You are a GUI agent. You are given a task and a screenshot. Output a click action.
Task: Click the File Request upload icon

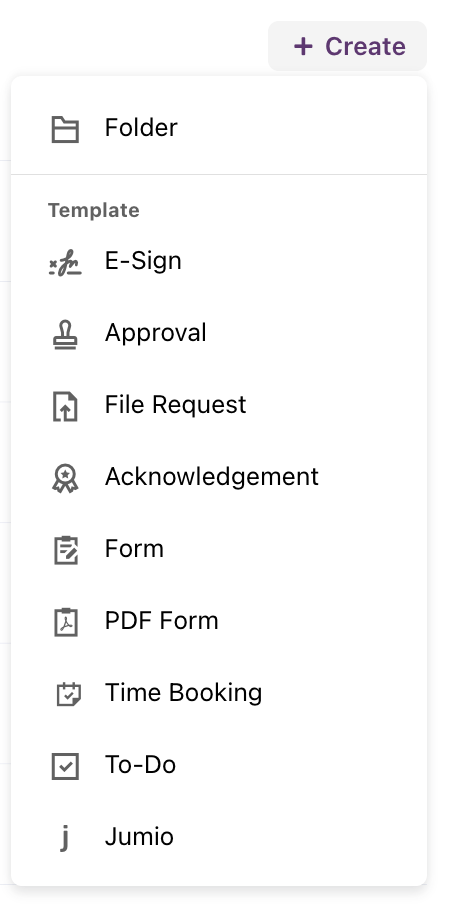click(65, 406)
